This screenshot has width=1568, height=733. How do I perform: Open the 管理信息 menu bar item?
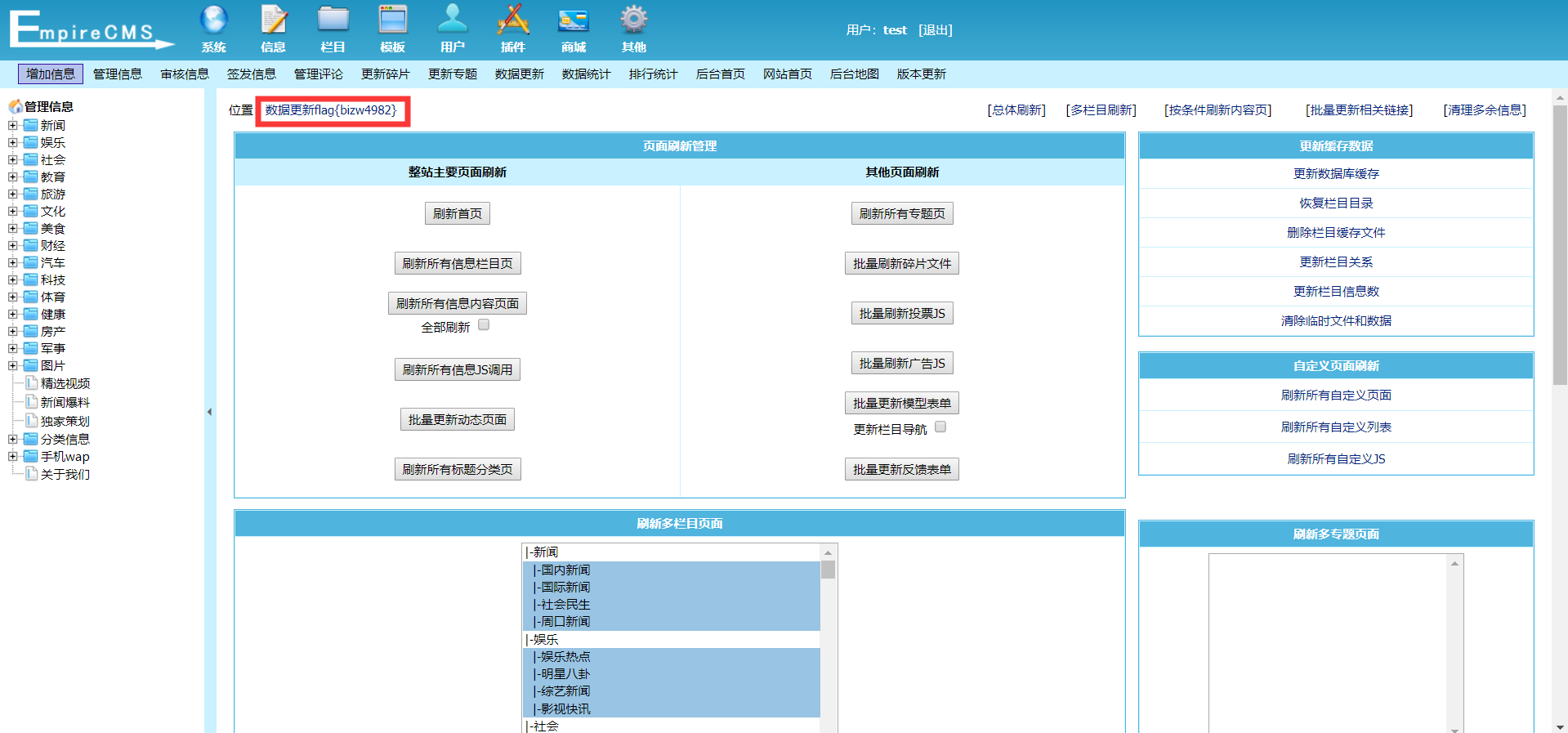coord(118,74)
